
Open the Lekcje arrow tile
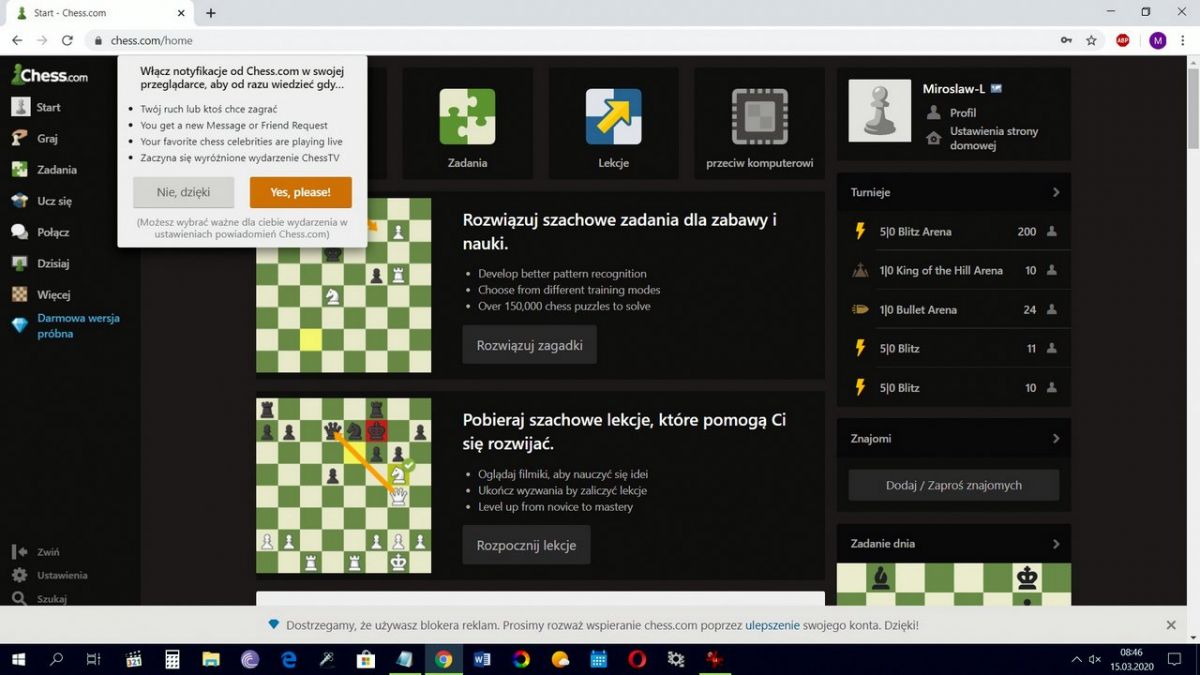(613, 123)
